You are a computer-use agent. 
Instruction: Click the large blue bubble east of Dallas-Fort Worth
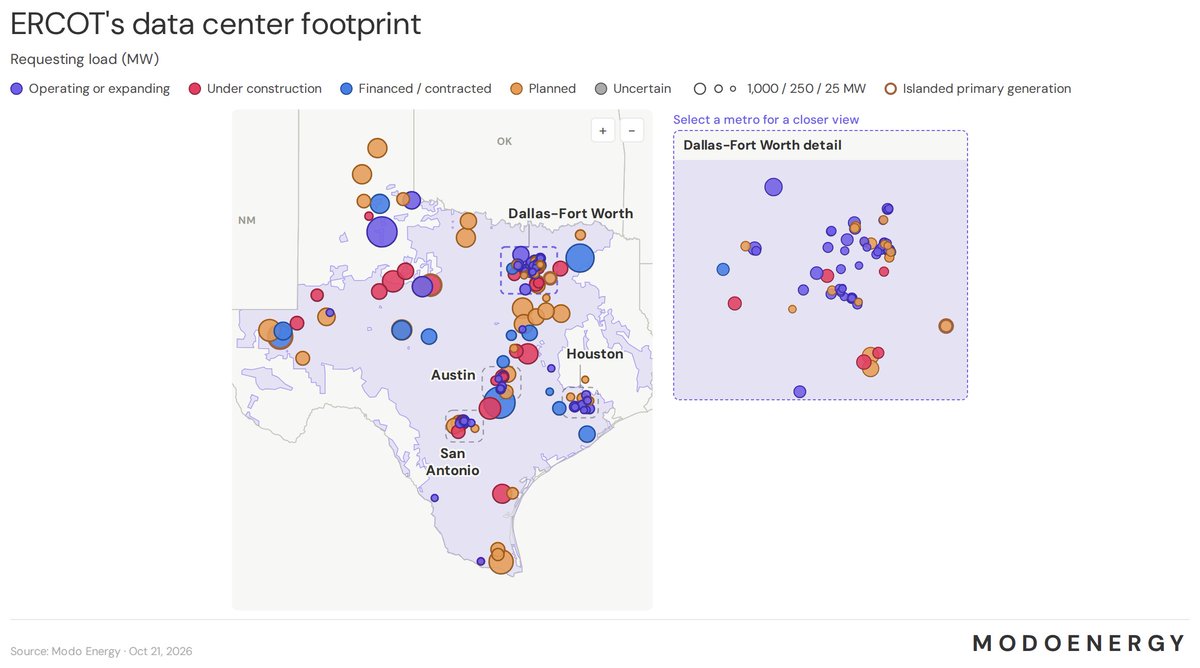click(x=580, y=258)
